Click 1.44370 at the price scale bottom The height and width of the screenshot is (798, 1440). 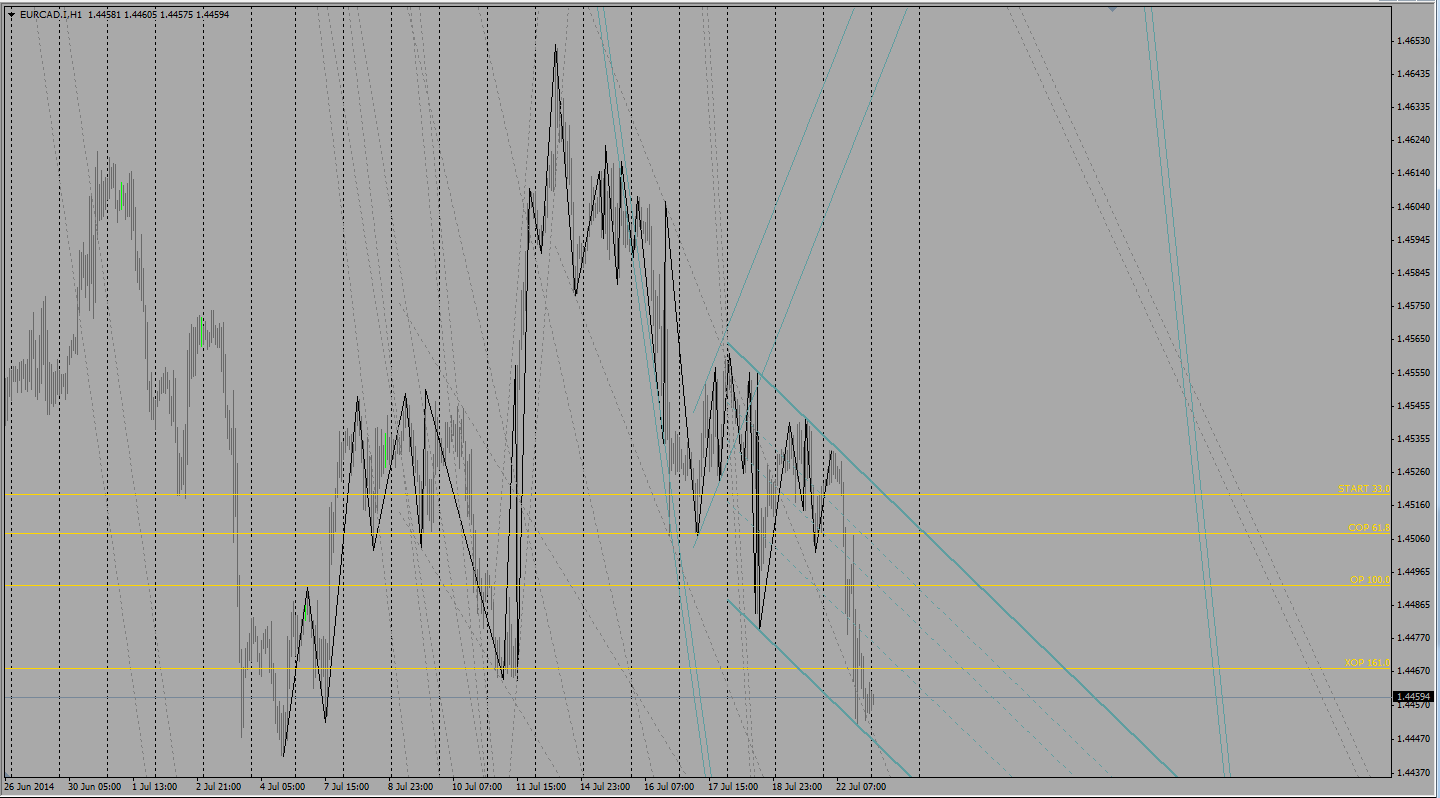1413,771
